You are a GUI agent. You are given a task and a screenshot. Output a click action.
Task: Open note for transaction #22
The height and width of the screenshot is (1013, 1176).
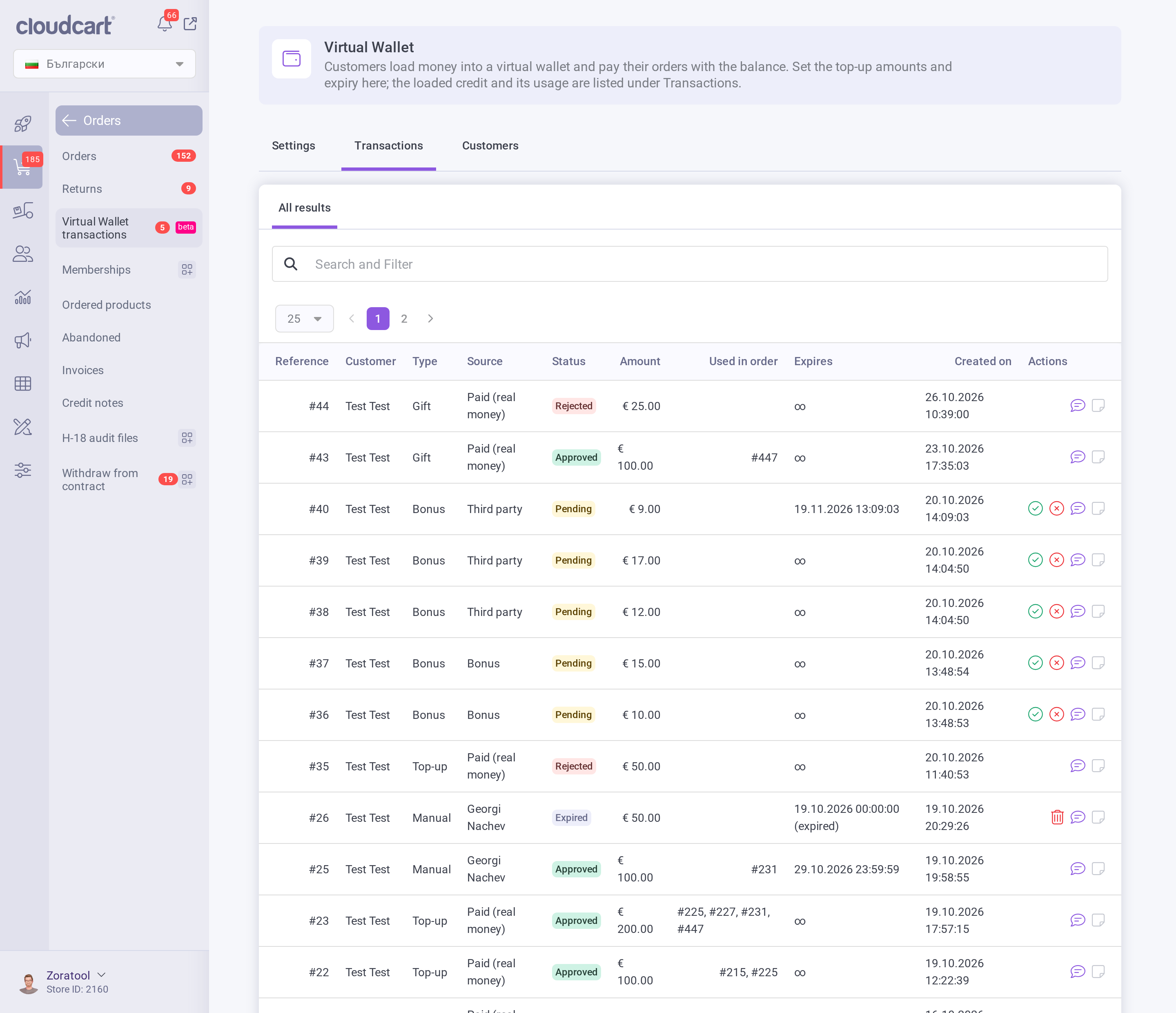coord(1098,972)
